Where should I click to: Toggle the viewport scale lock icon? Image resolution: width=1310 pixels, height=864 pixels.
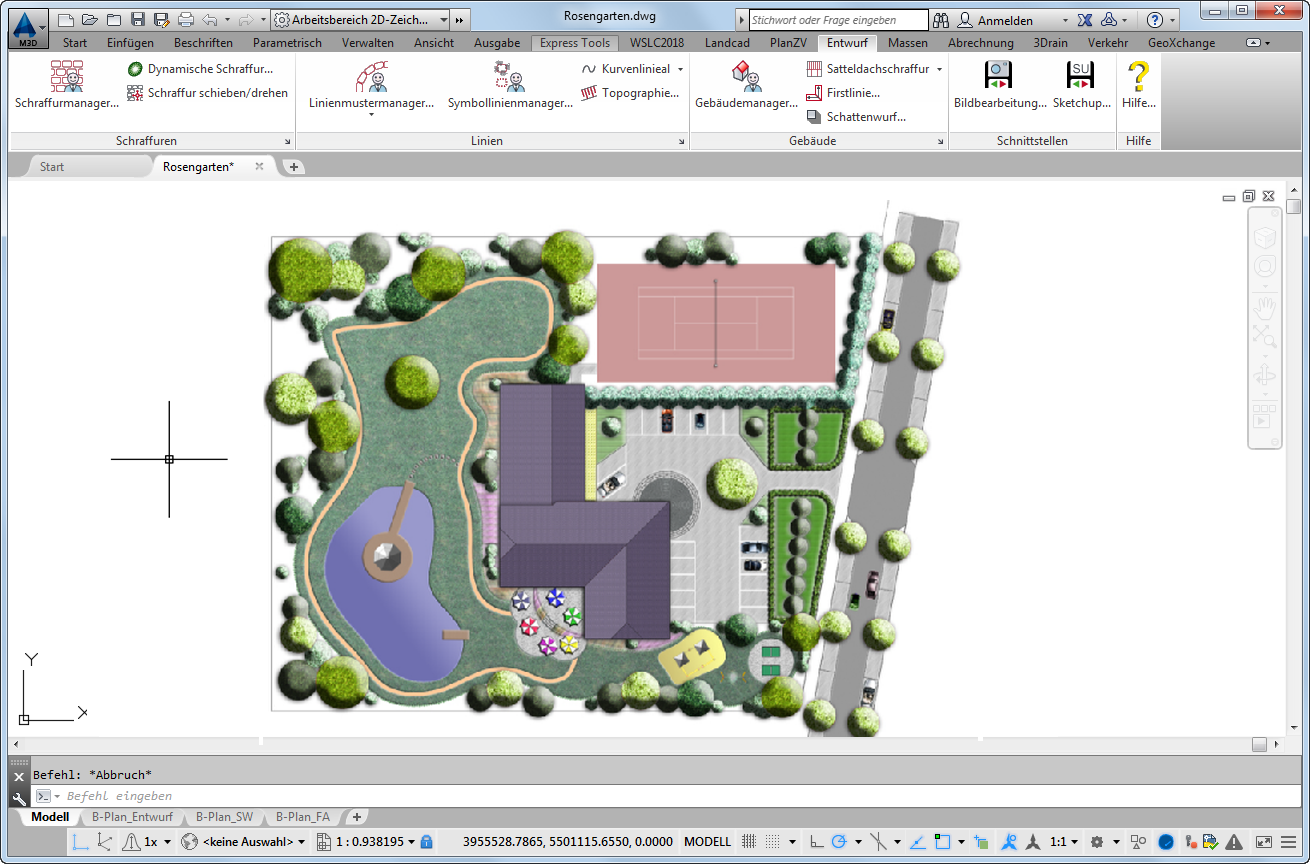[x=427, y=842]
